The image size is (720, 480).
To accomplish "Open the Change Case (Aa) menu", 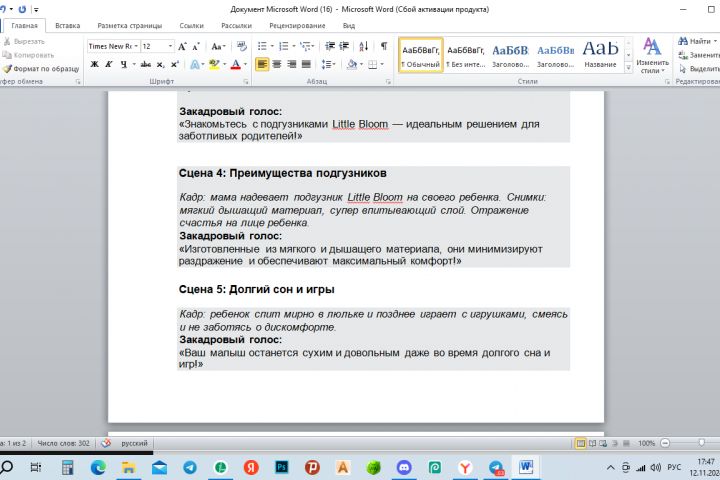I will coord(218,46).
